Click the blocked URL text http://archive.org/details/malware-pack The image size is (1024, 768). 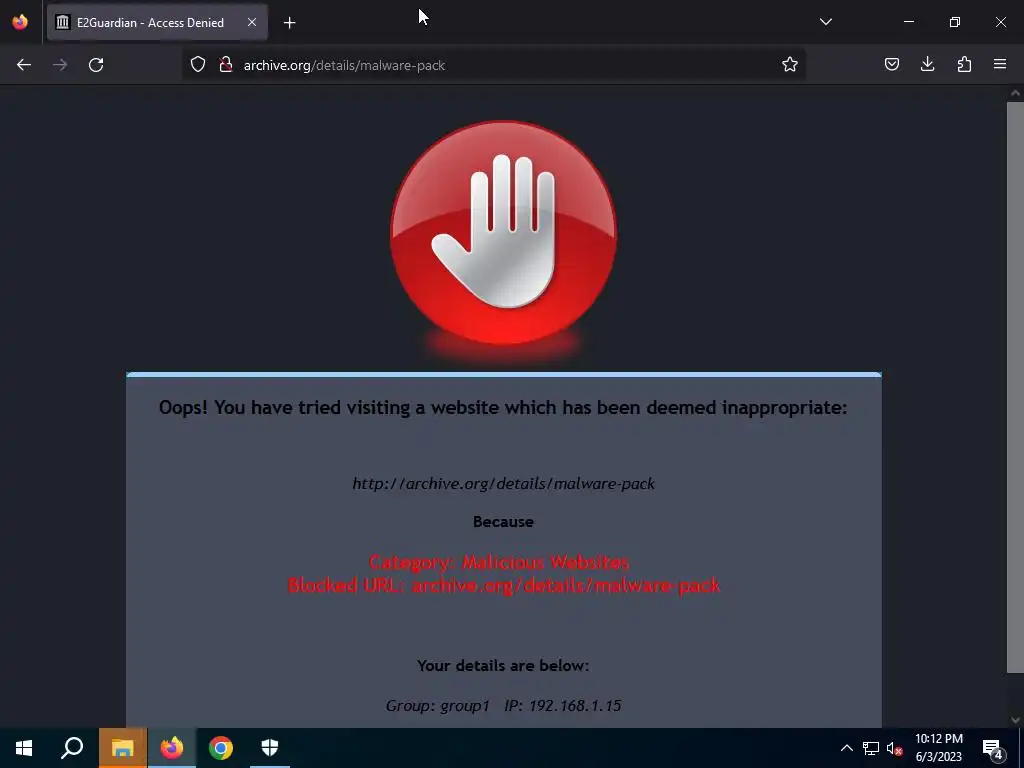click(504, 484)
